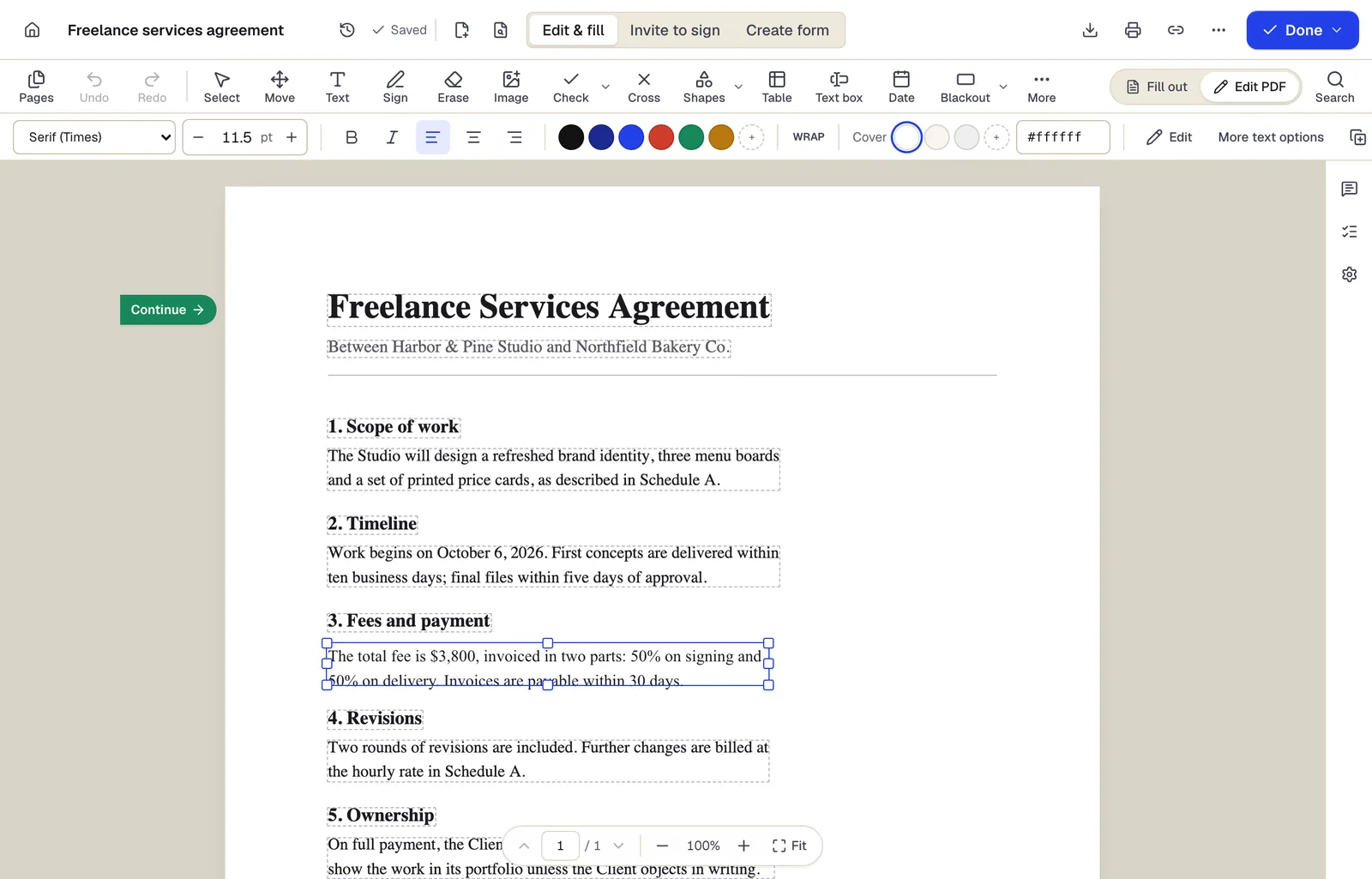Select the Edit & fill tab
1372x879 pixels.
pyautogui.click(x=574, y=30)
